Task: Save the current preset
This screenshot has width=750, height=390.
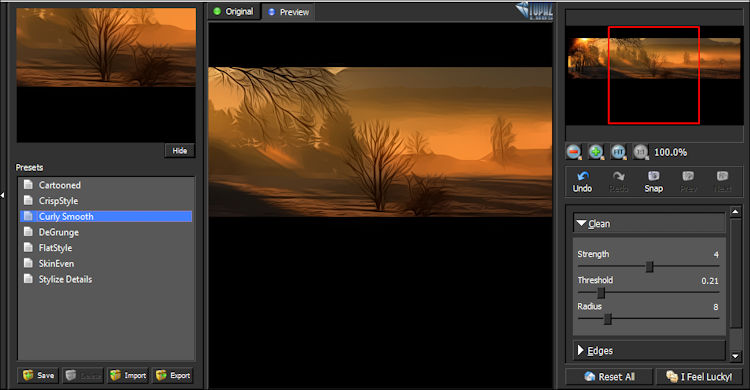Action: click(38, 376)
